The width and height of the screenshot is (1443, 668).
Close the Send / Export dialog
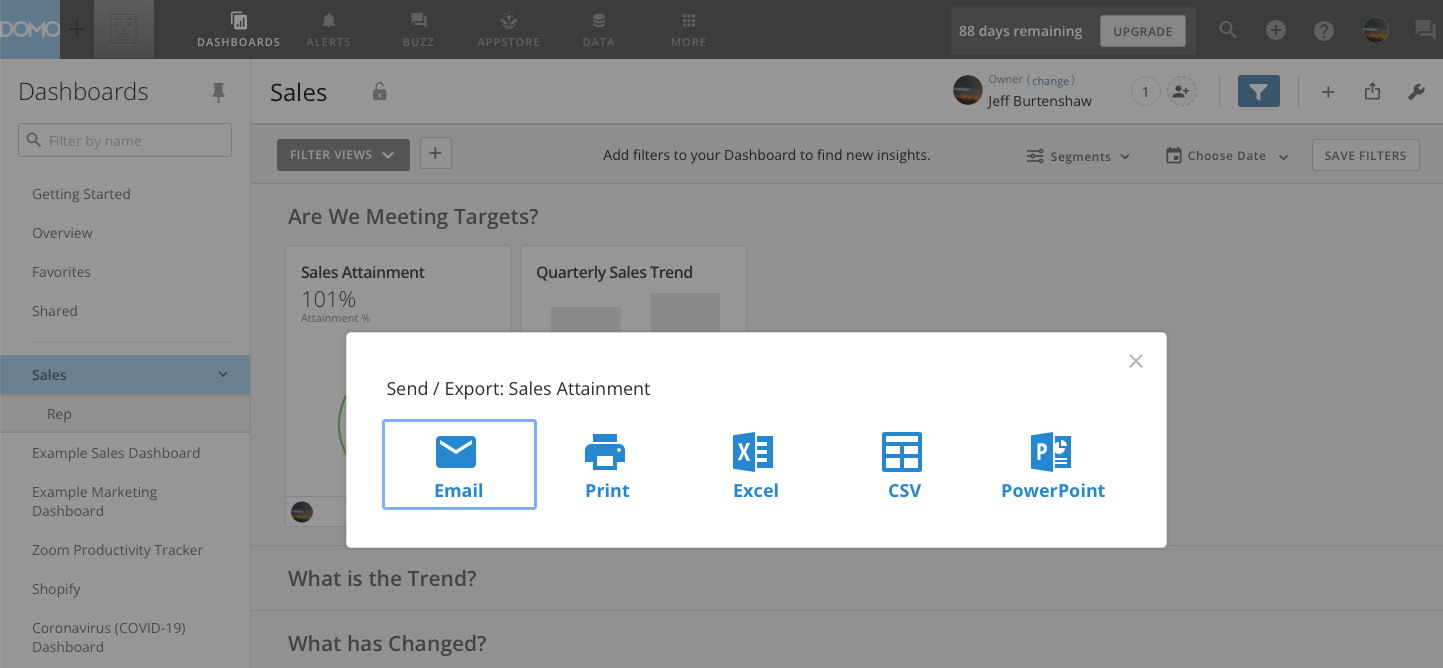tap(1135, 361)
